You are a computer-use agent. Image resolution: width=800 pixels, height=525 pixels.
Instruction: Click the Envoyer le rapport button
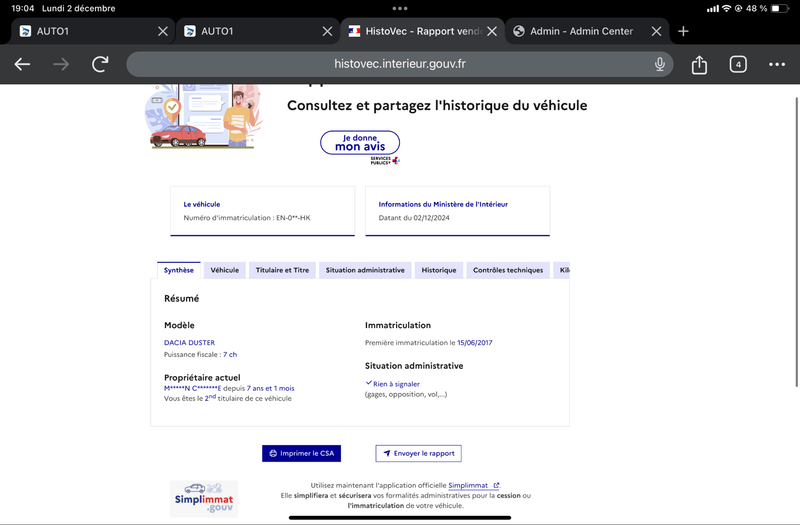click(x=418, y=453)
